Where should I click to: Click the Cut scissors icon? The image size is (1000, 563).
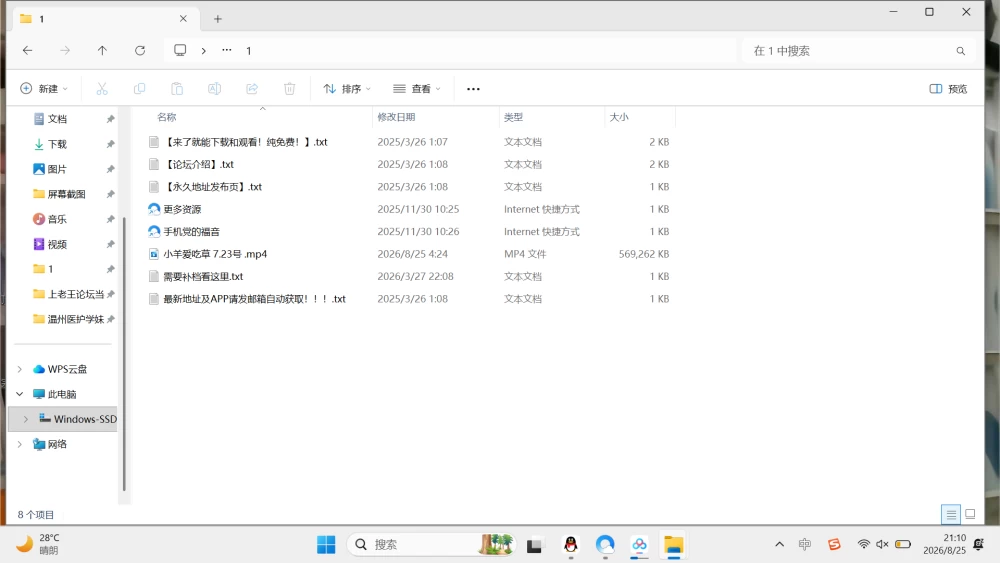(x=102, y=89)
